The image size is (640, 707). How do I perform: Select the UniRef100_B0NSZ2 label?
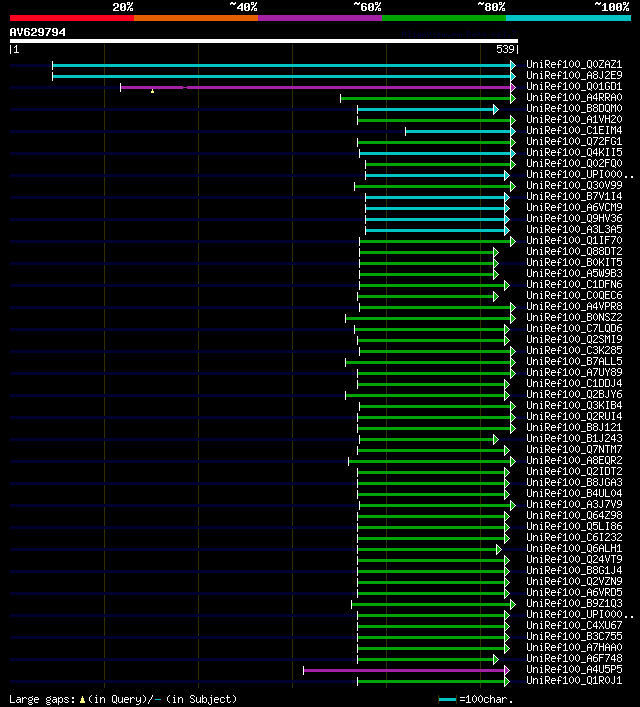point(574,317)
